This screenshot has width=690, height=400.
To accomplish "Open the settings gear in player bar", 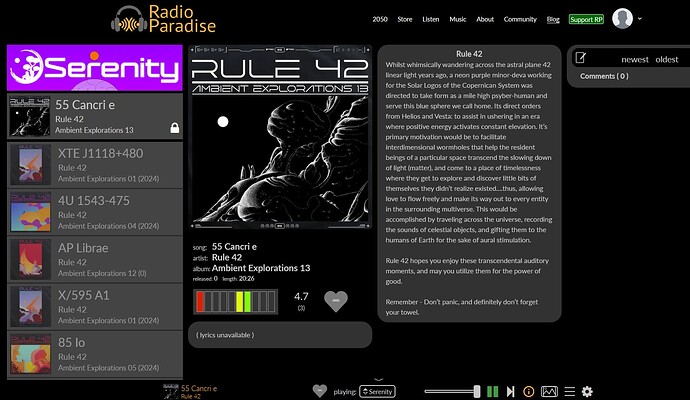I will click(x=587, y=391).
